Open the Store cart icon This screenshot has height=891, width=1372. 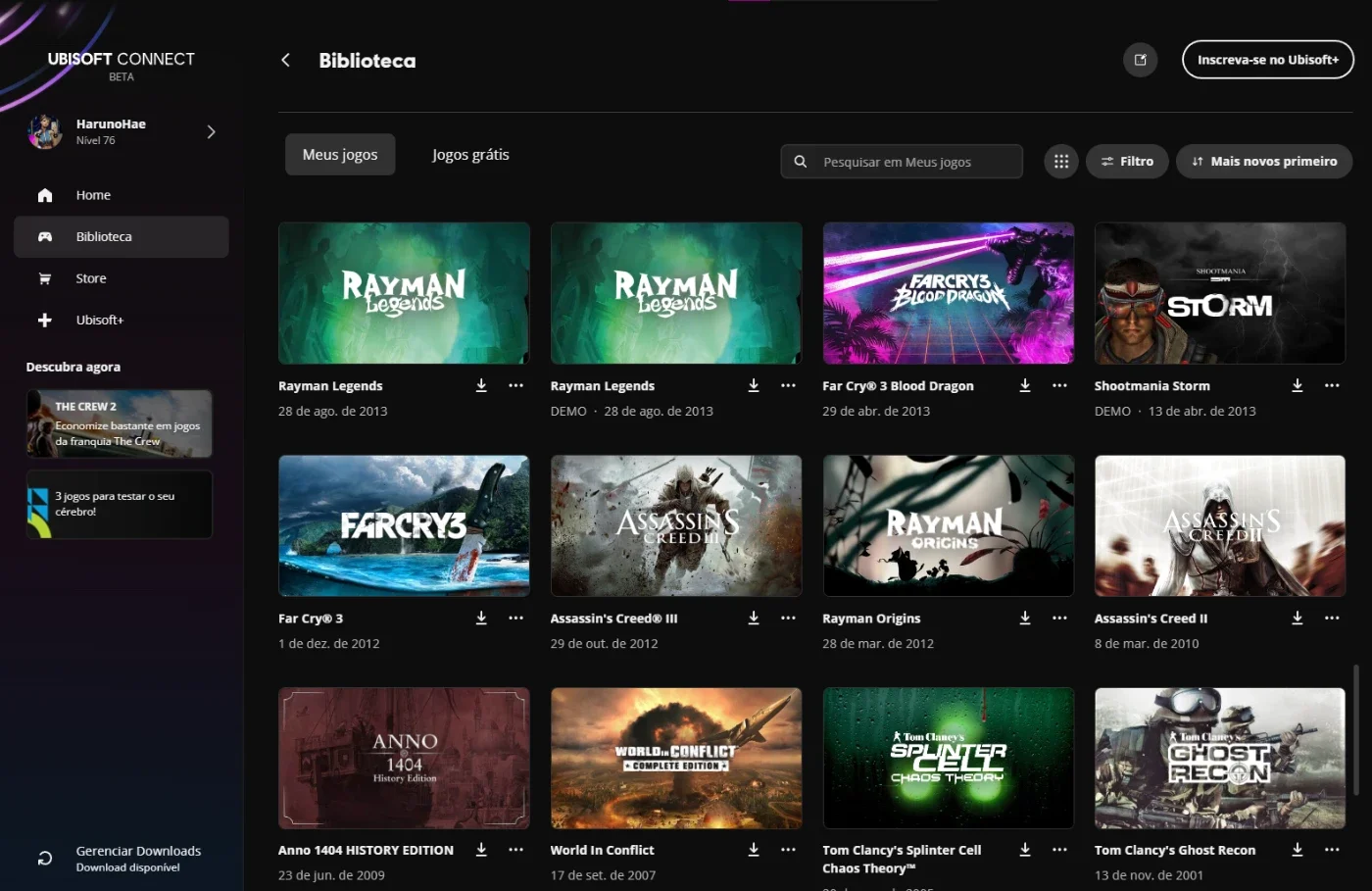[x=45, y=278]
